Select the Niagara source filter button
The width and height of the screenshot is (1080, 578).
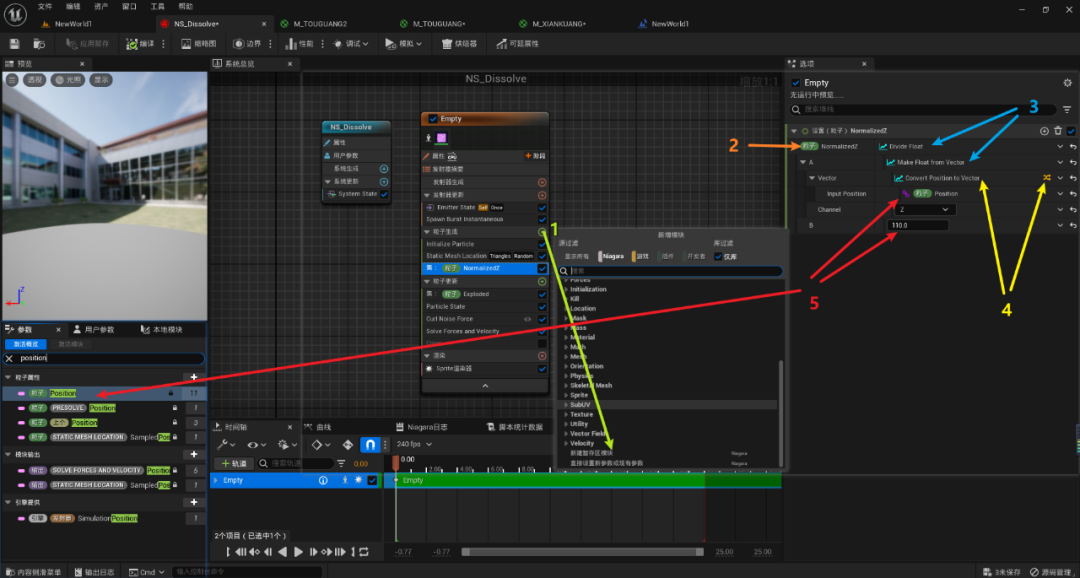click(612, 256)
